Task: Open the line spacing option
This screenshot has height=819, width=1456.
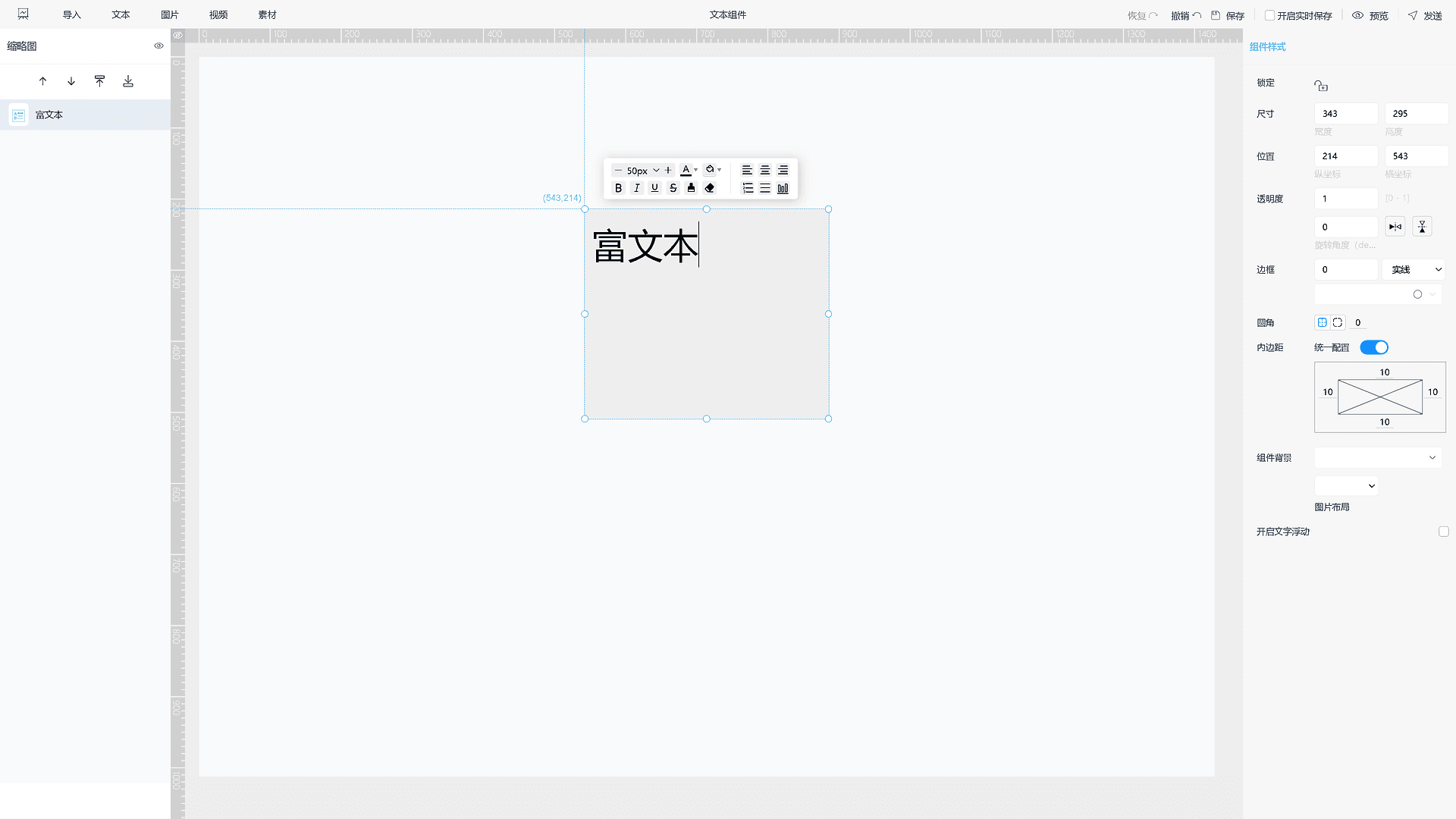Action: (765, 188)
